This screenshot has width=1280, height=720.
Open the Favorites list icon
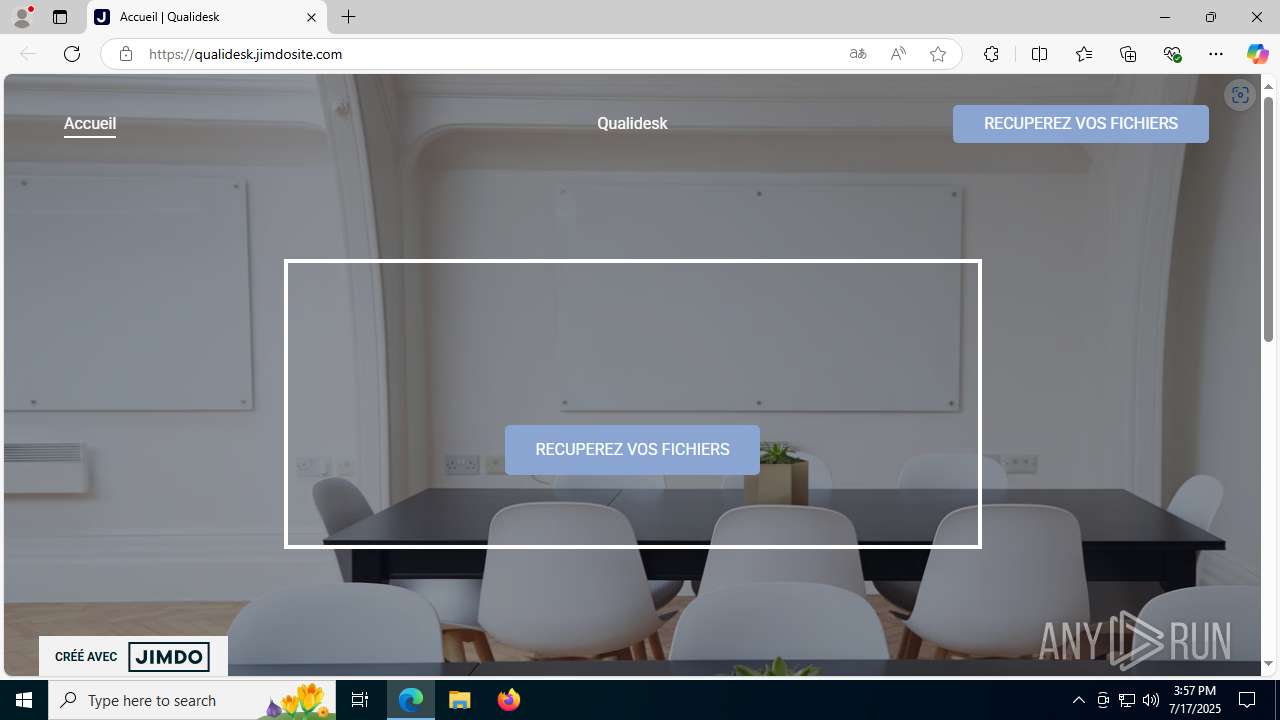[1084, 54]
